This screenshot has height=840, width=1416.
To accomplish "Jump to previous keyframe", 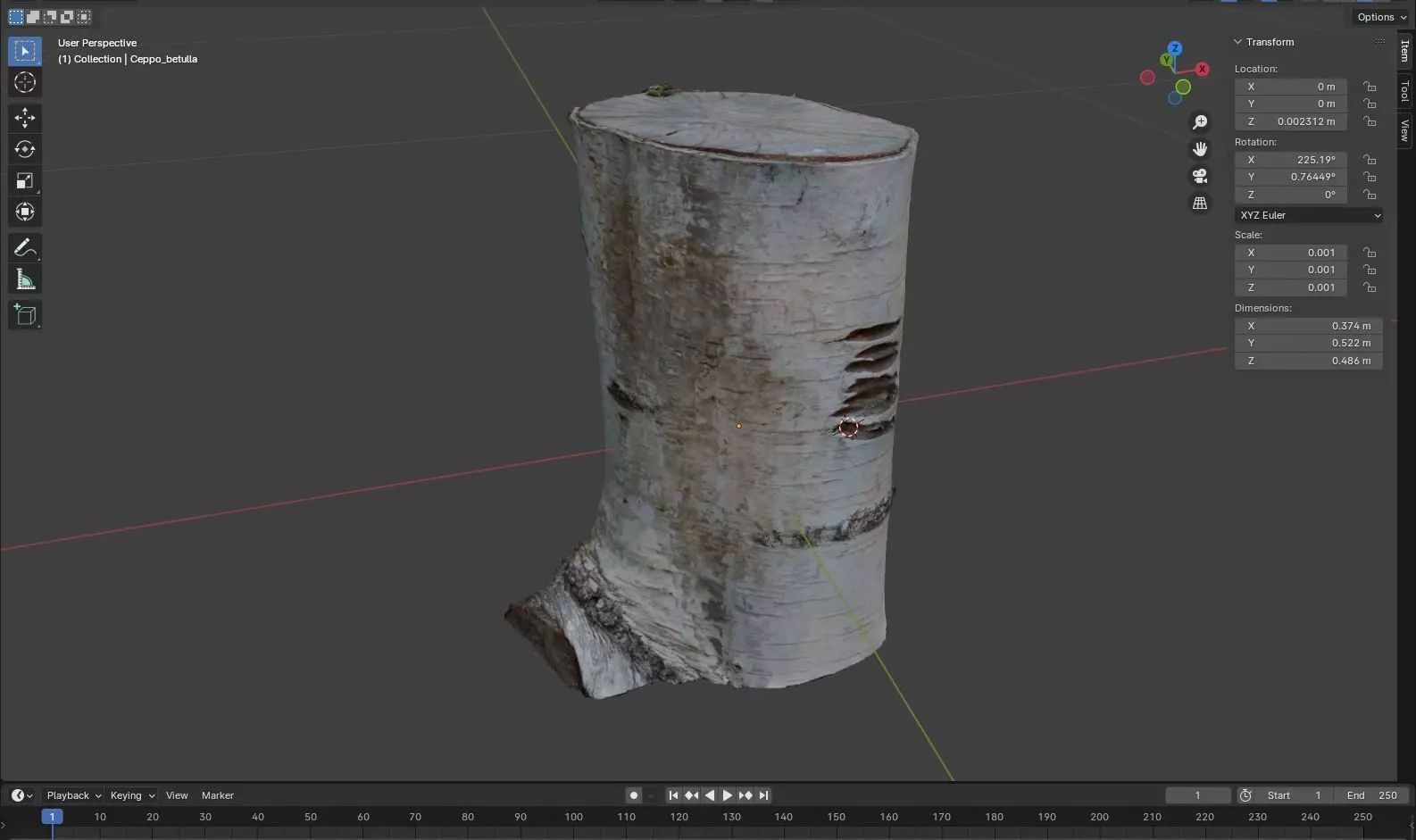I will tap(692, 795).
